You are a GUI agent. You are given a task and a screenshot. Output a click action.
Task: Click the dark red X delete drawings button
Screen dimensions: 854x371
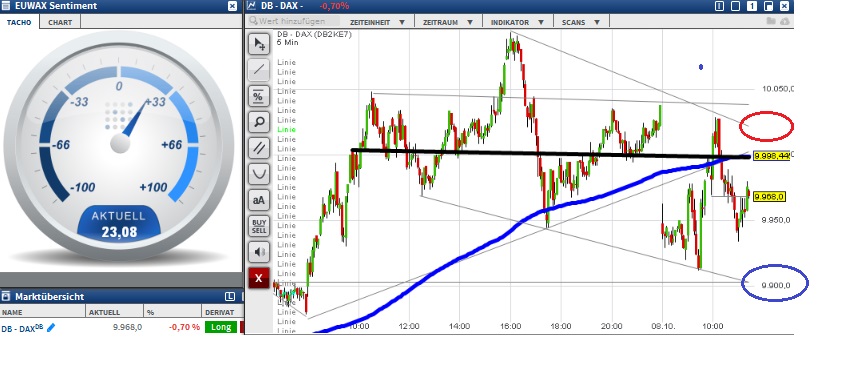coord(259,278)
